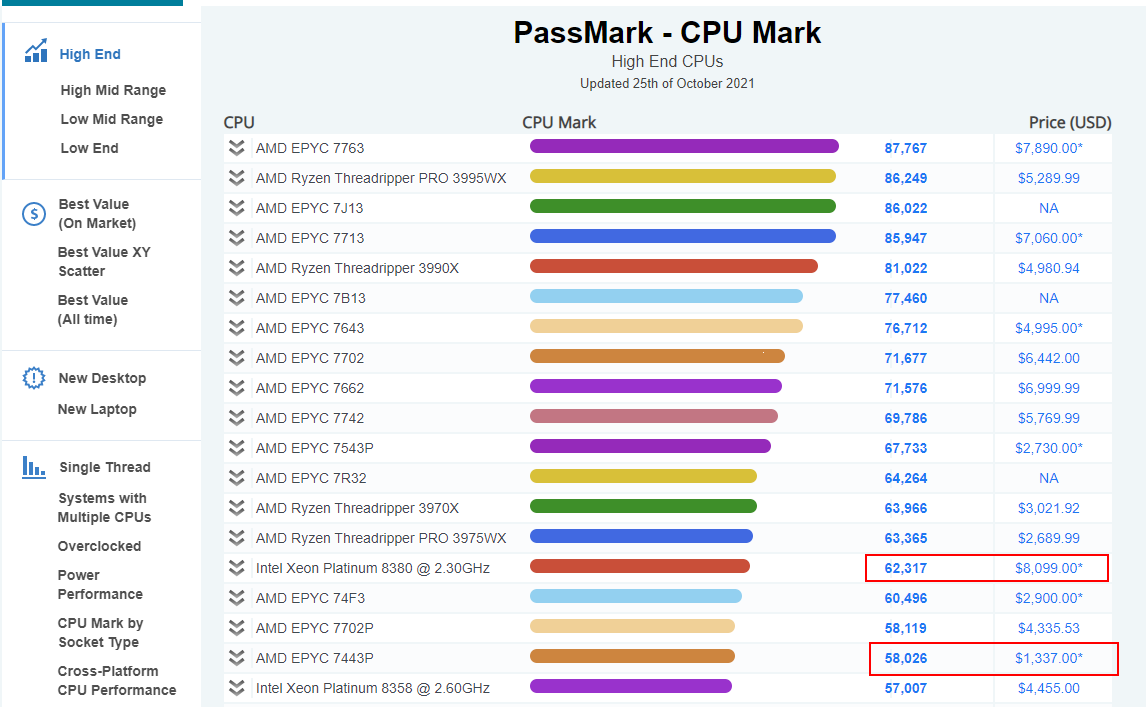Click the 62,317 score for Xeon 8380
The width and height of the screenshot is (1146, 707).
click(906, 568)
